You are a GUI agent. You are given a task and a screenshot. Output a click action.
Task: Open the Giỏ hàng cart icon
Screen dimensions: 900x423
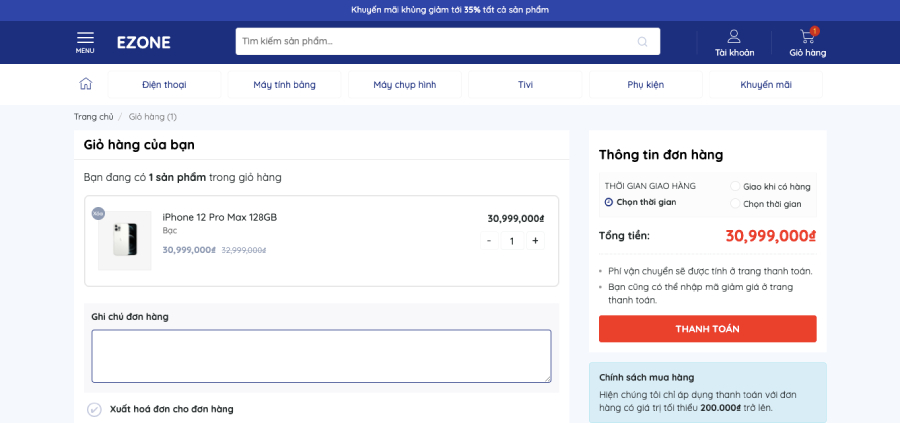808,43
